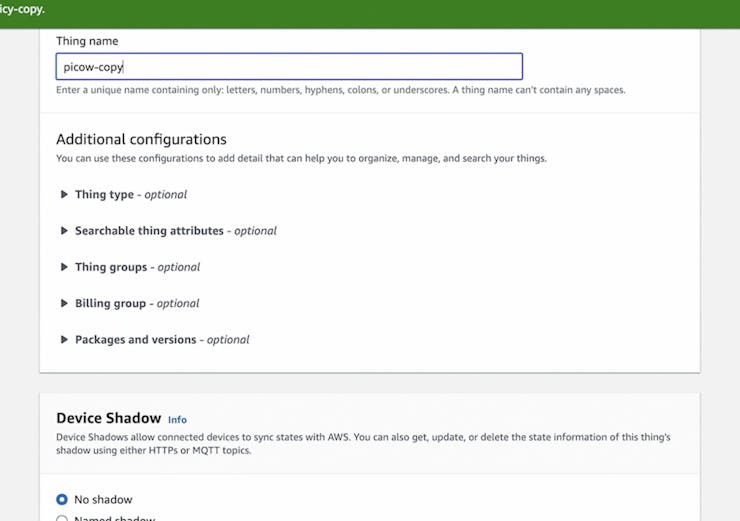Click the arrow icon before Billing group
This screenshot has height=521, width=740.
[x=65, y=303]
